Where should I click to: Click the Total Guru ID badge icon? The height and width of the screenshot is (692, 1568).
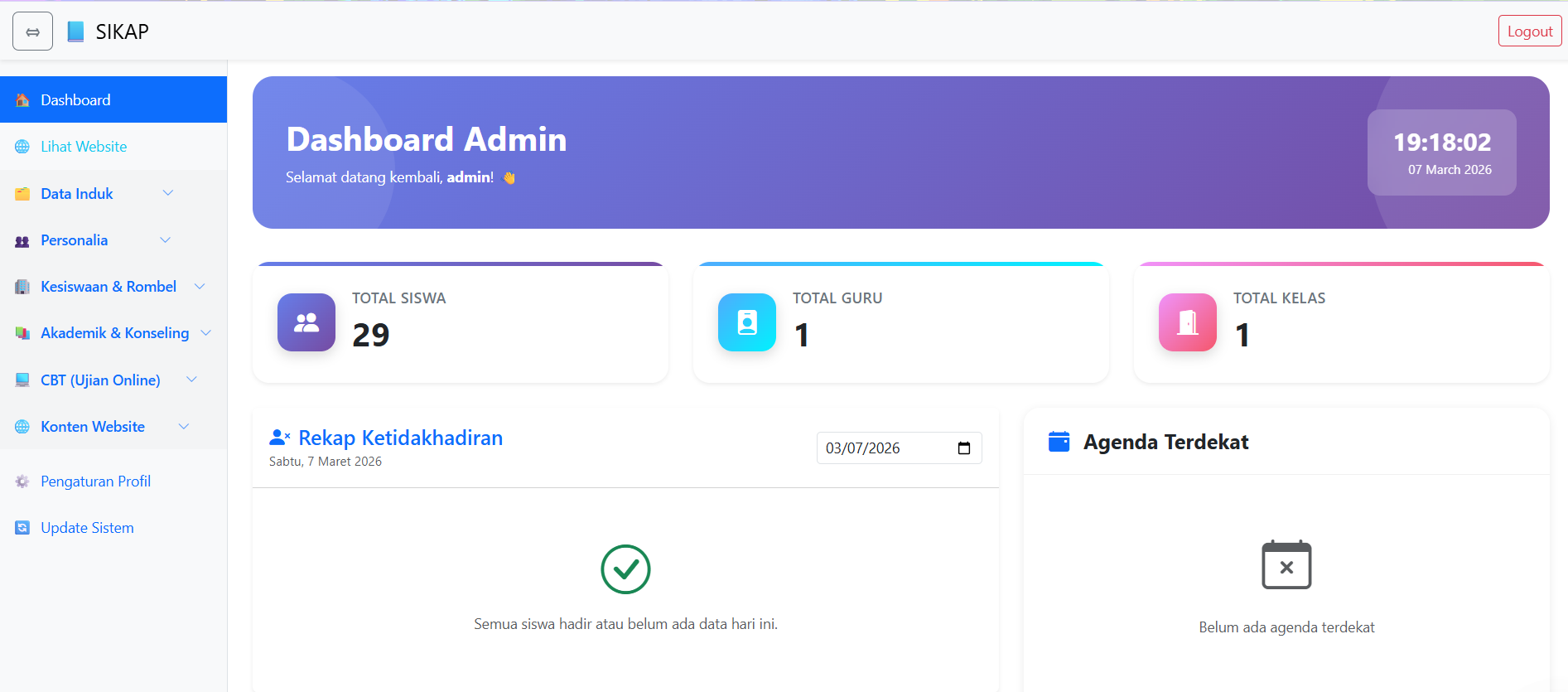click(747, 322)
